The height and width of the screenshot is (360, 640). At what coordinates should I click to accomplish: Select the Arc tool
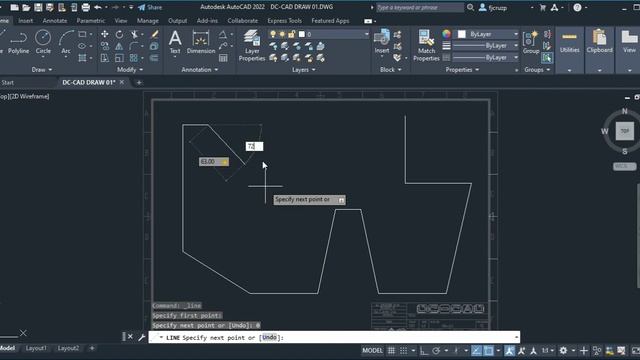point(66,42)
